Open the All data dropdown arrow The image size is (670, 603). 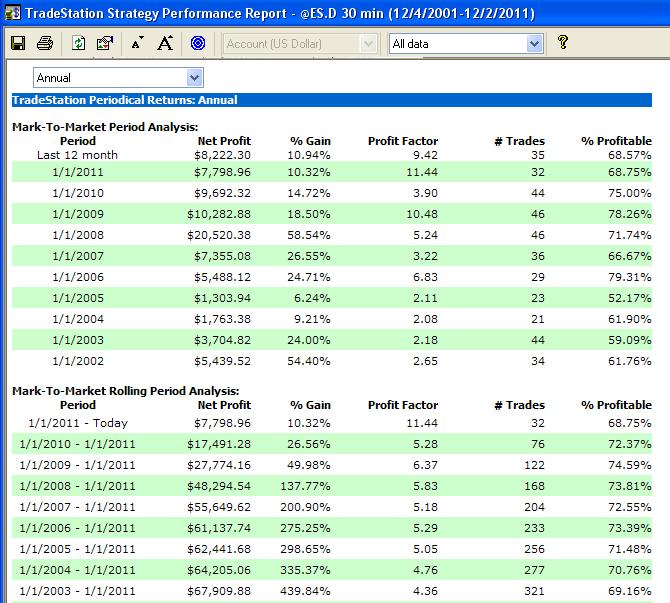point(534,44)
